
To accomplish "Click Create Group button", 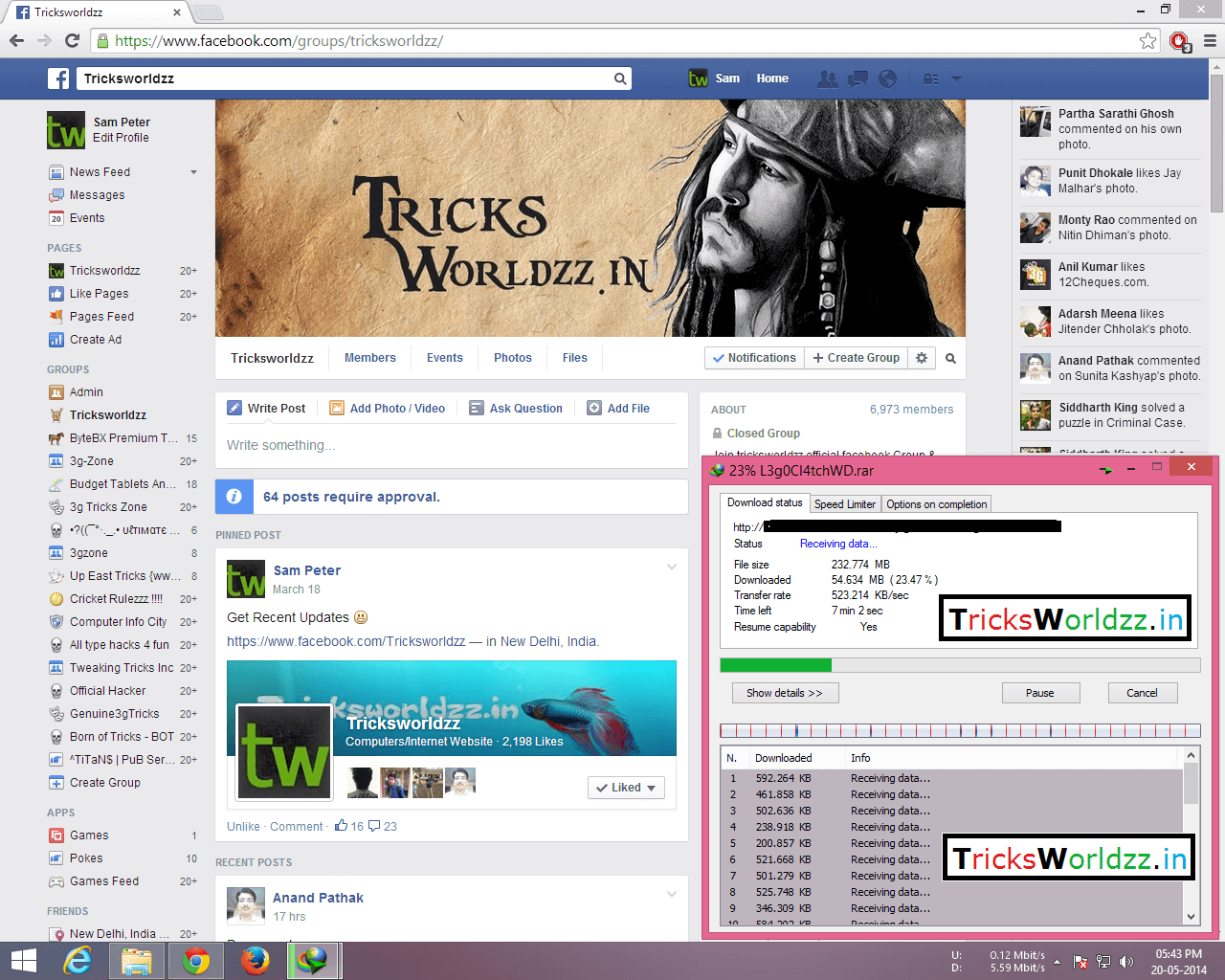I will click(856, 358).
